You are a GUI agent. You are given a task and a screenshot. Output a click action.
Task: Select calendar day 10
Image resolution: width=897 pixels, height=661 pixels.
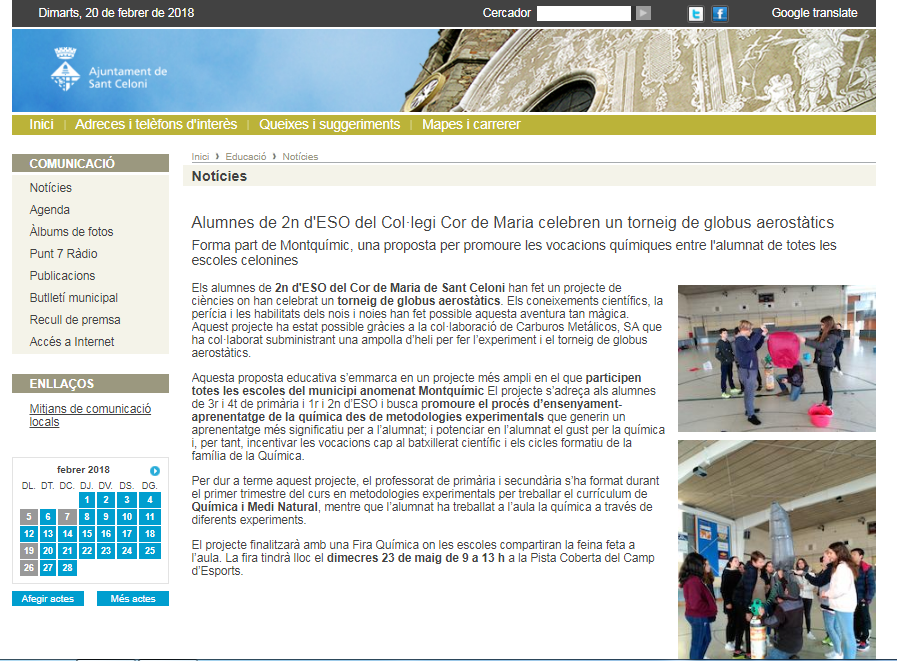[127, 517]
